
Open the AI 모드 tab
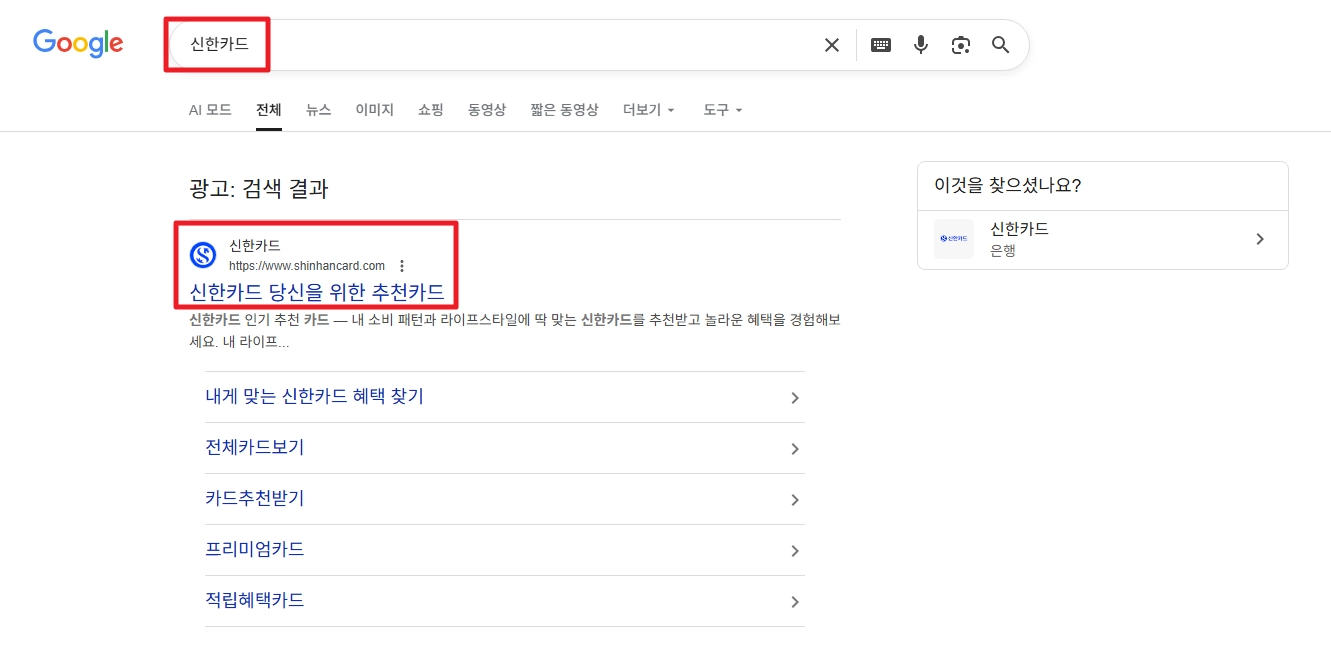pos(210,110)
